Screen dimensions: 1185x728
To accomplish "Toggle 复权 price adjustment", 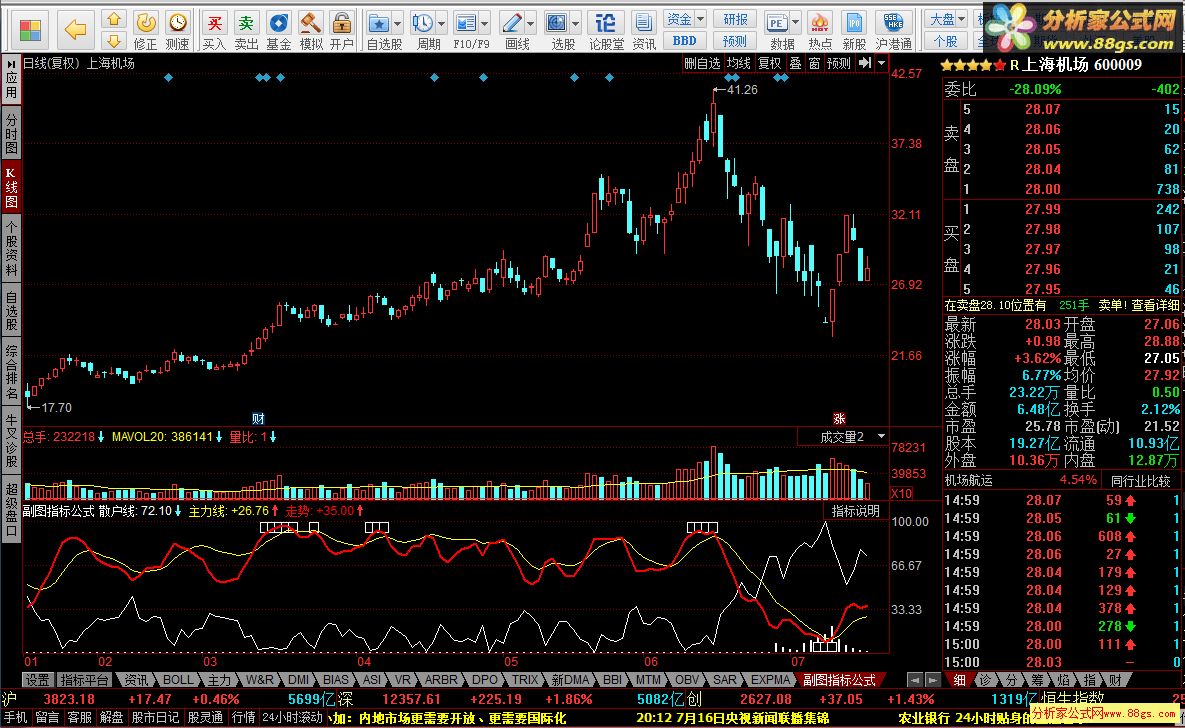I will [x=769, y=64].
